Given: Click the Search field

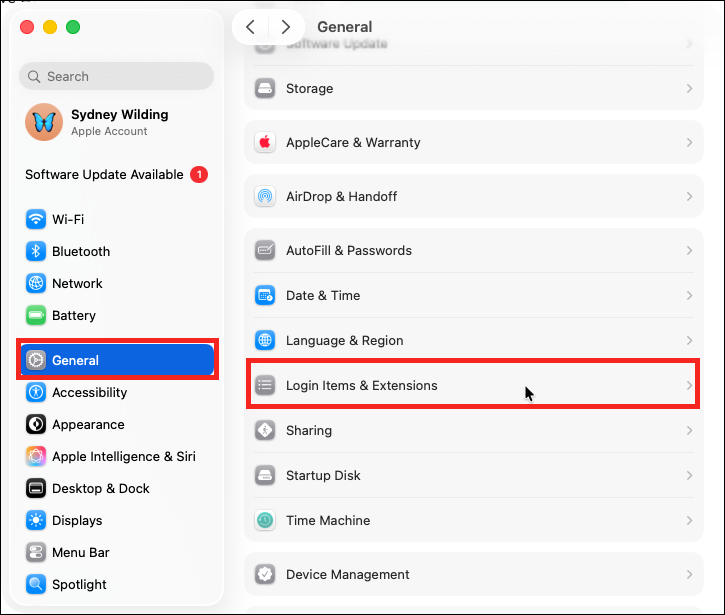Looking at the screenshot, I should tap(117, 76).
